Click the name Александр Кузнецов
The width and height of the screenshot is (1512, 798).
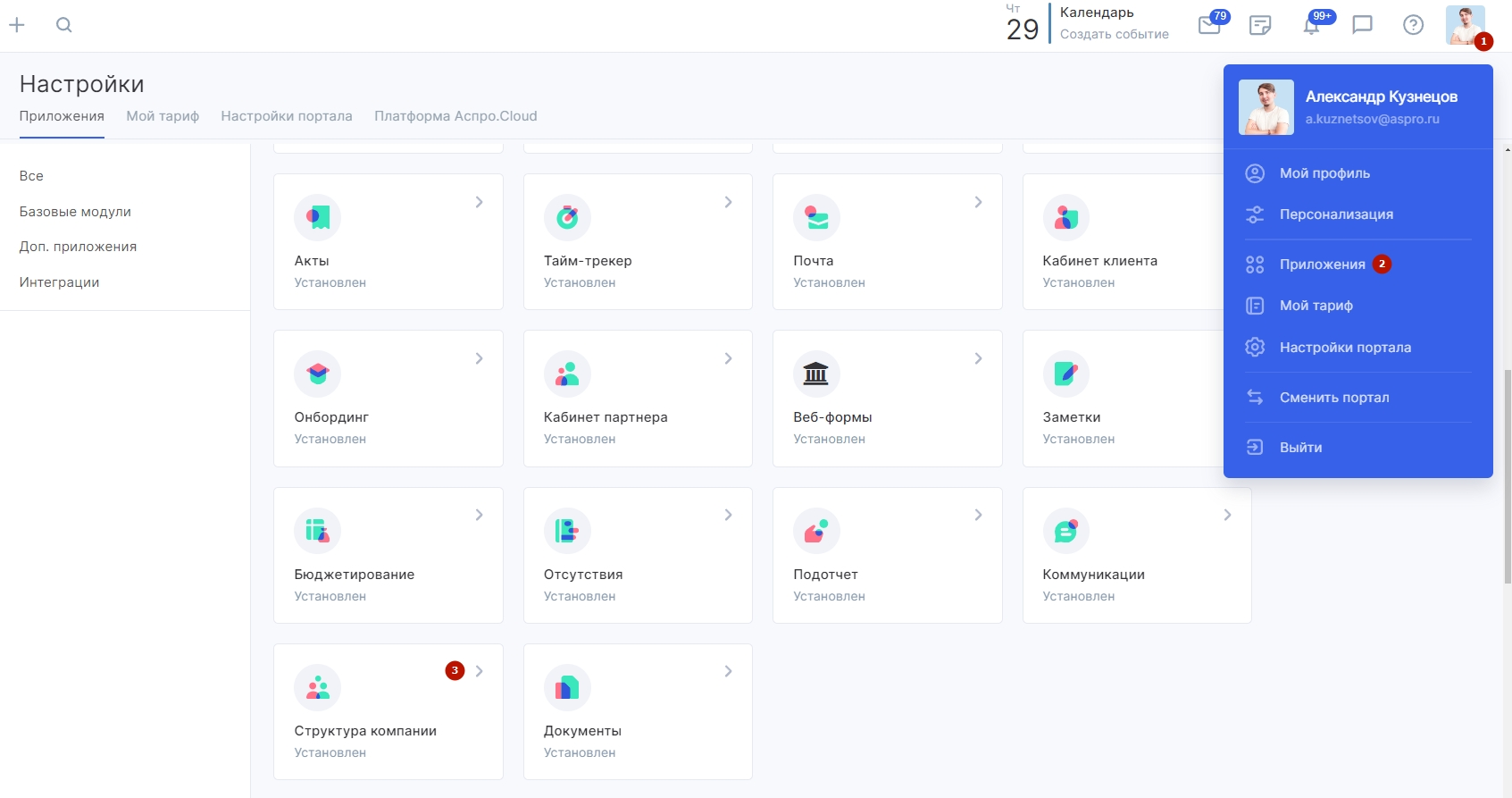(x=1381, y=97)
